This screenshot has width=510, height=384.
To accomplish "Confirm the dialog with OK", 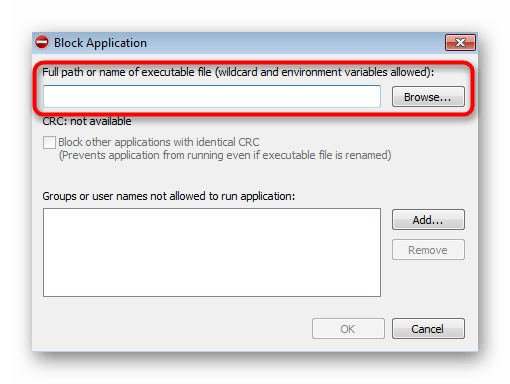I will point(348,329).
